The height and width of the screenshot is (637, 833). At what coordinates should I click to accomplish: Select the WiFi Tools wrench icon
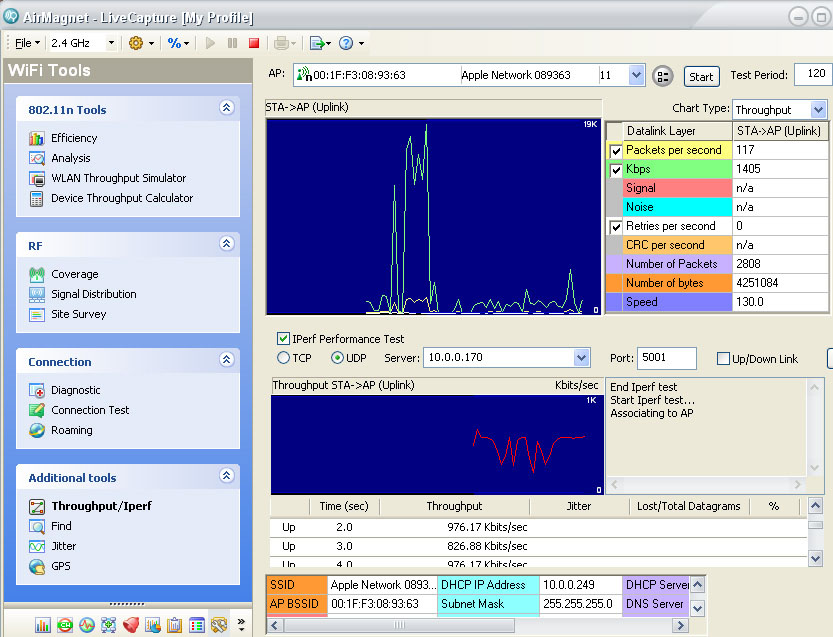218,625
